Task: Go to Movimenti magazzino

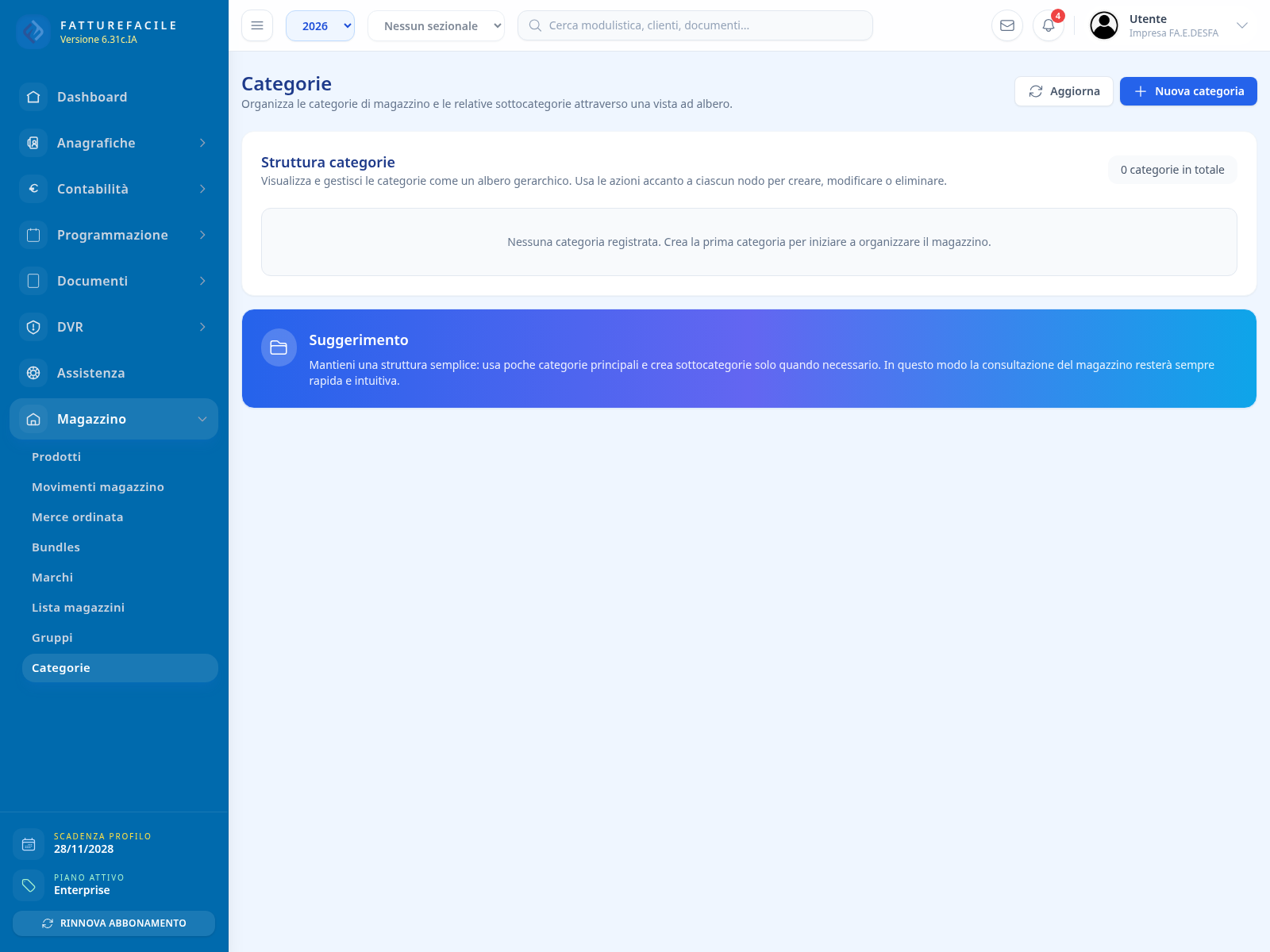Action: tap(98, 487)
